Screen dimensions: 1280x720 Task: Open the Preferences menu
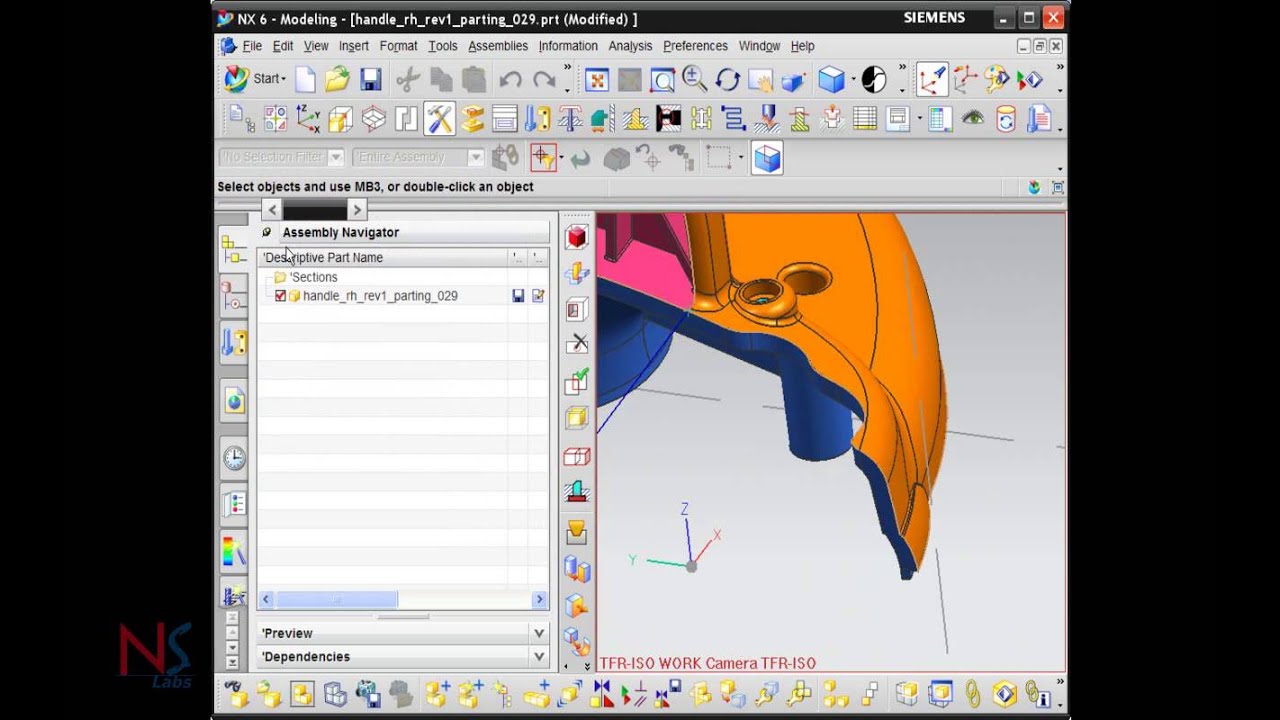click(x=695, y=46)
